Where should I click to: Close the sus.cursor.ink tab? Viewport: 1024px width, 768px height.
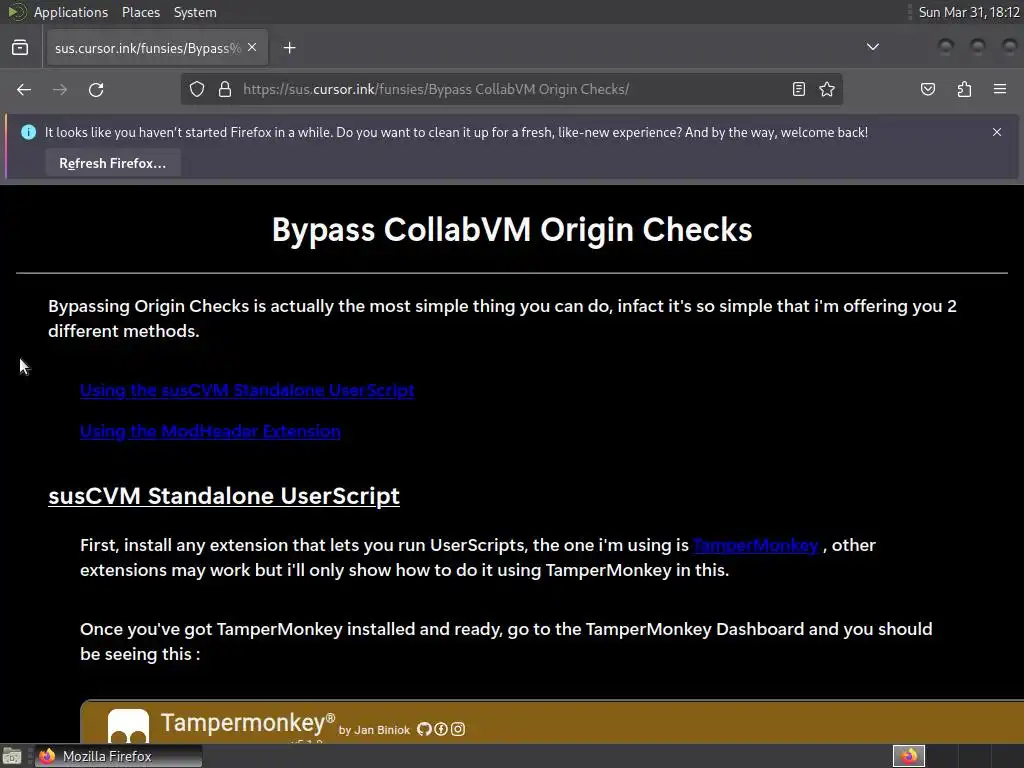click(252, 48)
